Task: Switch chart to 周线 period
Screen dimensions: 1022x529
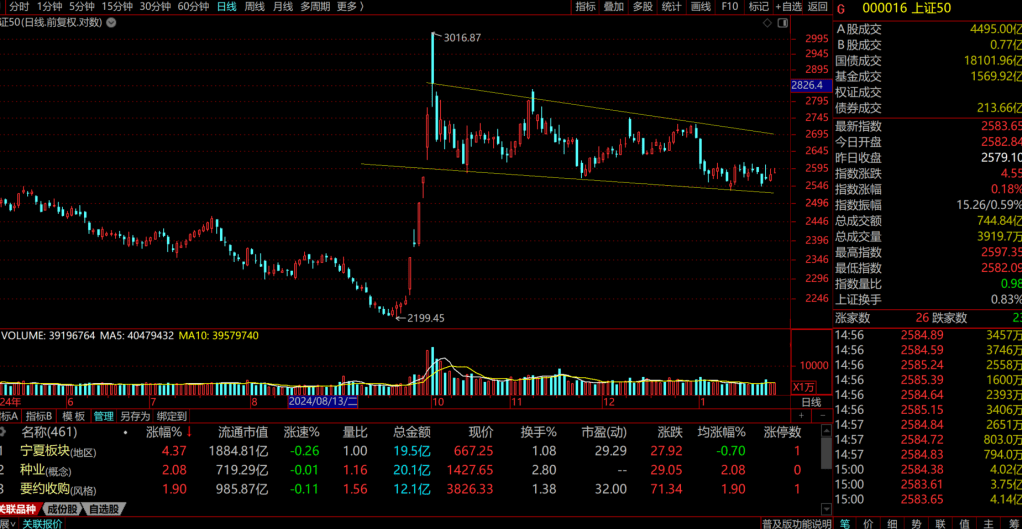Action: click(x=255, y=6)
